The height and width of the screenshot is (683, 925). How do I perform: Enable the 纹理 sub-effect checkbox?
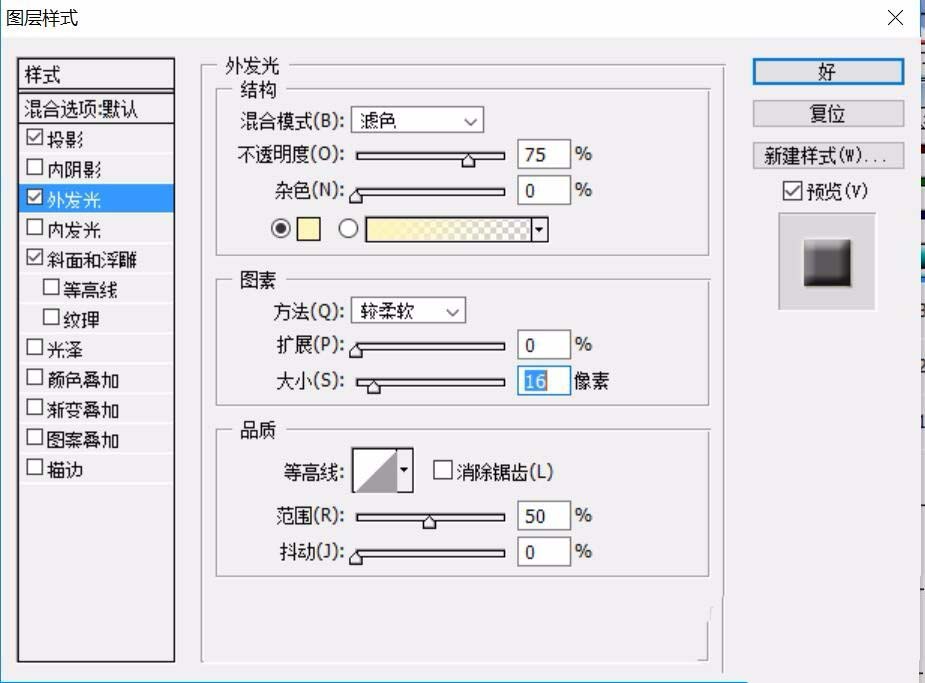pyautogui.click(x=50, y=318)
